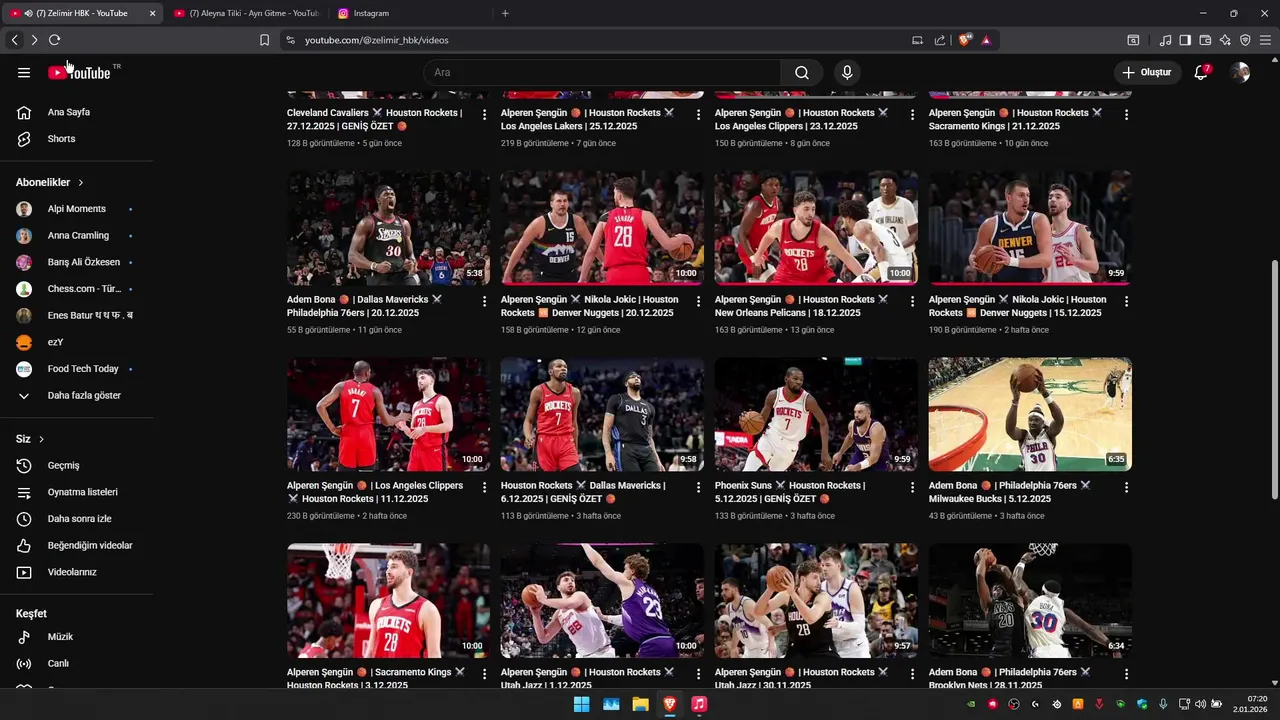Open the Brave playlist music note icon
The width and height of the screenshot is (1280, 720).
click(x=1165, y=40)
